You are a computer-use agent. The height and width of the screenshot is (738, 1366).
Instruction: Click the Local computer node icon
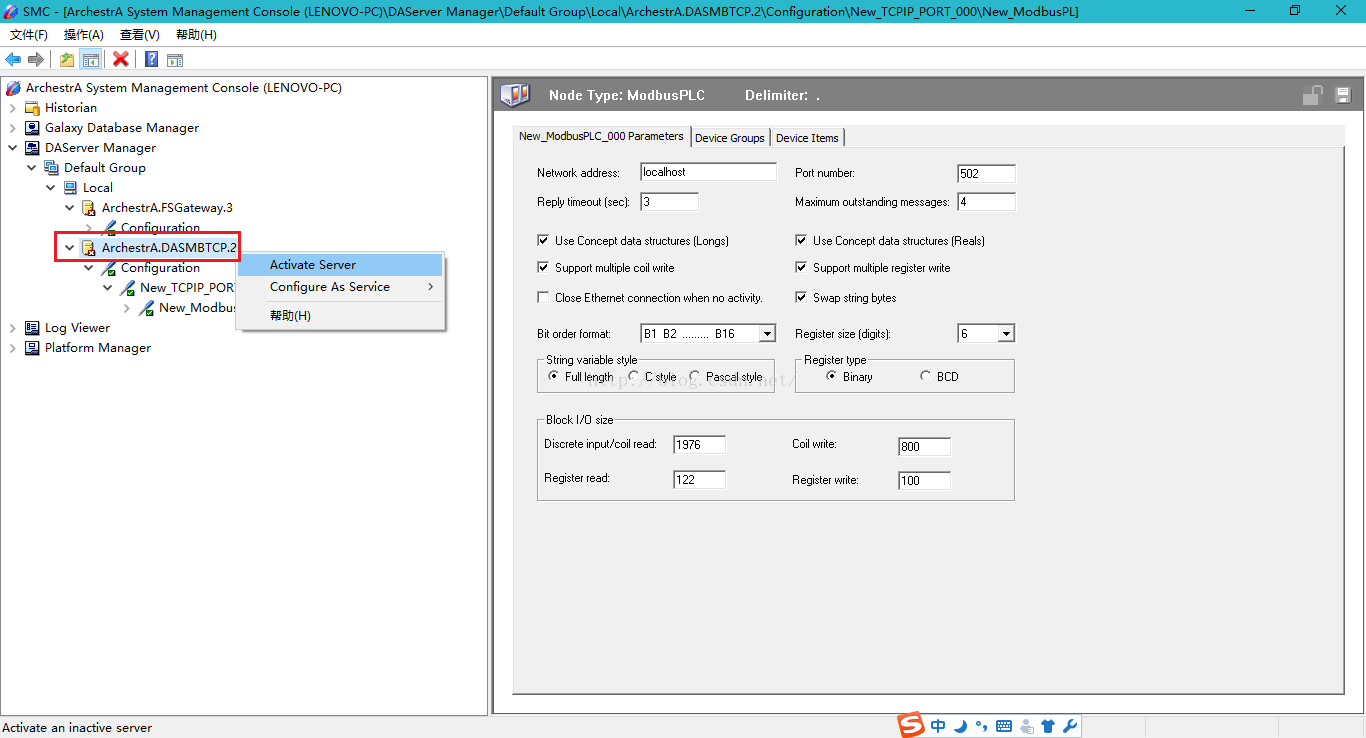(70, 188)
